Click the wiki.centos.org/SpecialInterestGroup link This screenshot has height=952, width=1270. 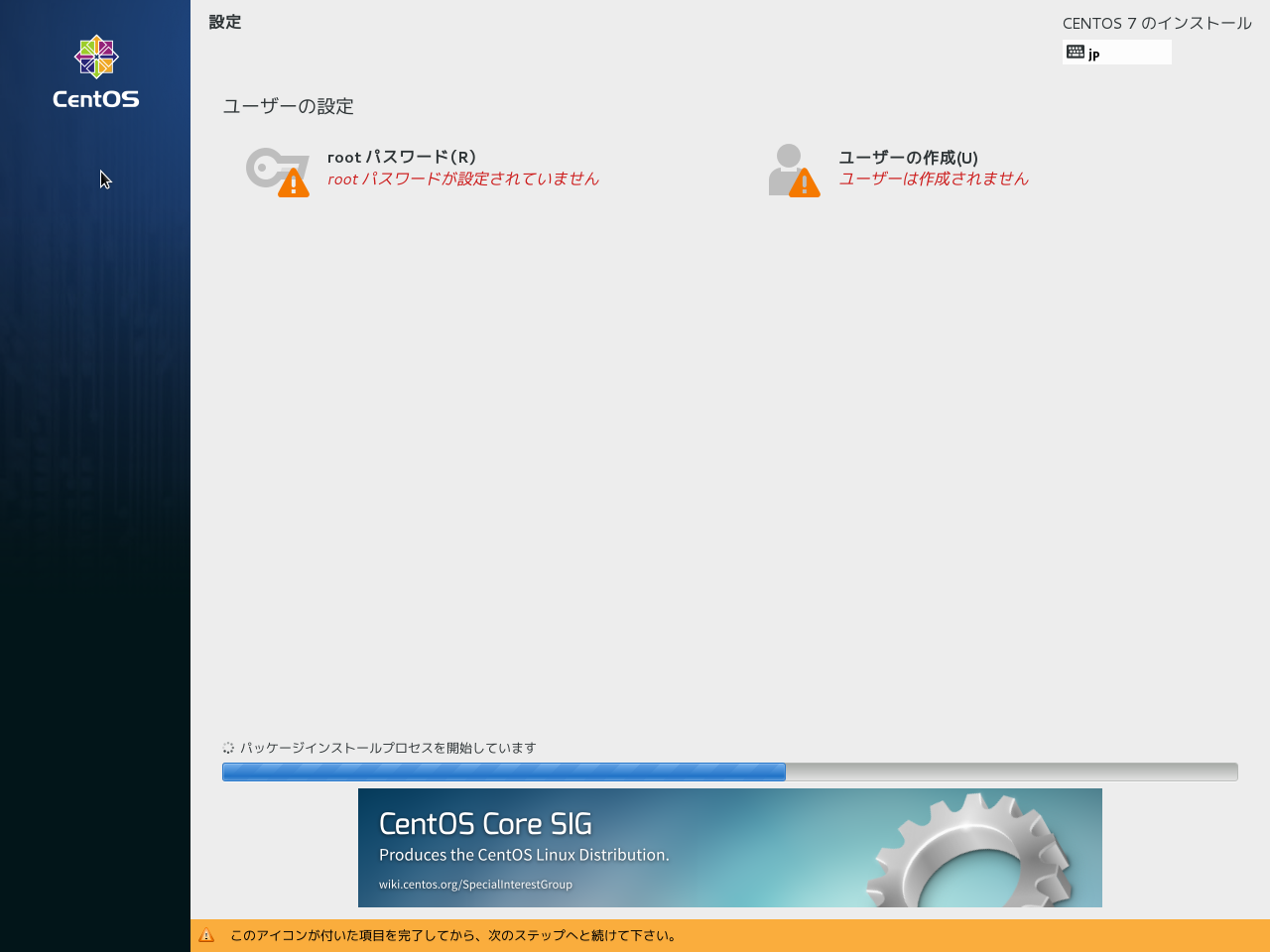475,885
